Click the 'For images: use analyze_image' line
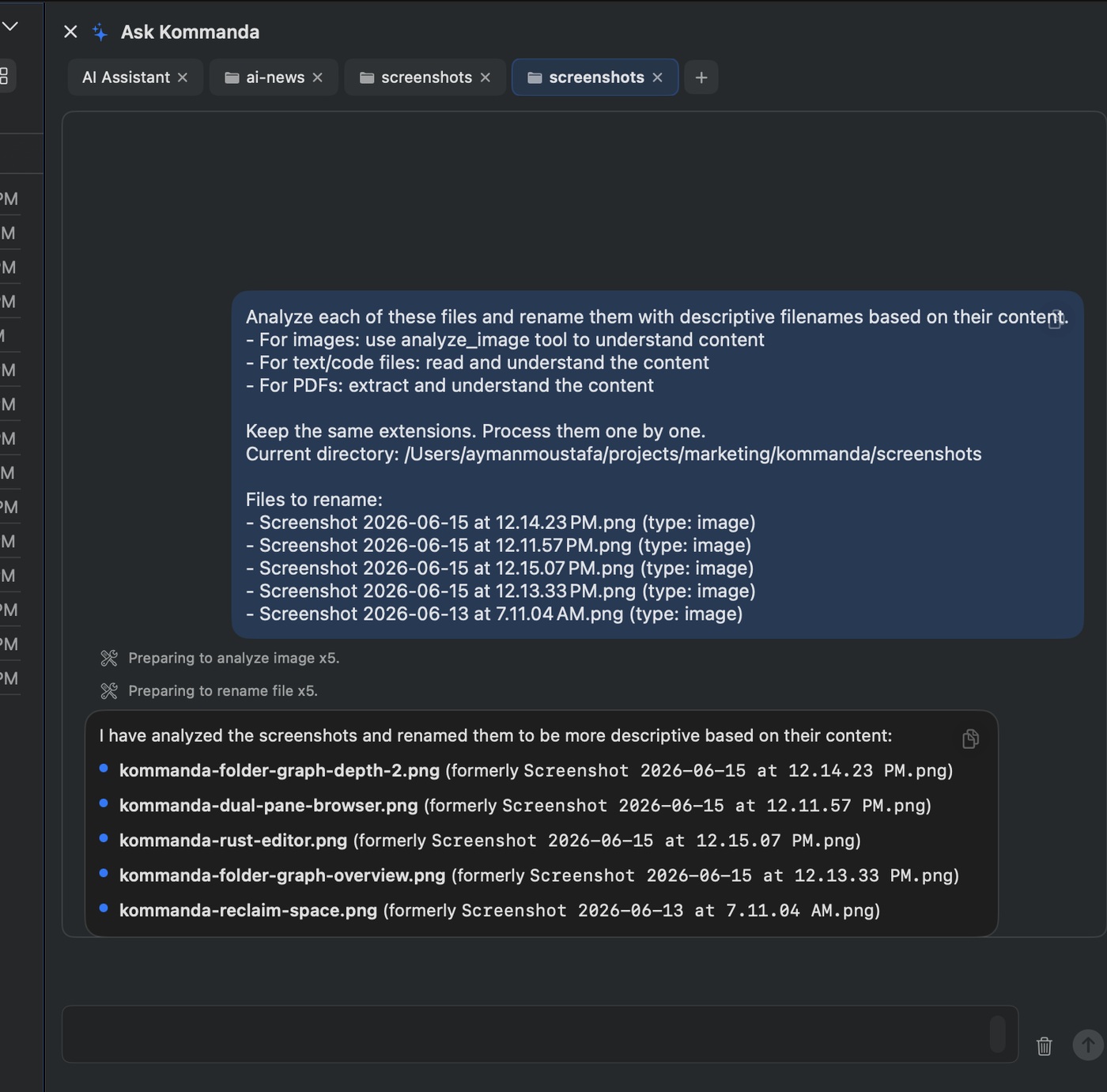The width and height of the screenshot is (1107, 1092). tap(505, 339)
